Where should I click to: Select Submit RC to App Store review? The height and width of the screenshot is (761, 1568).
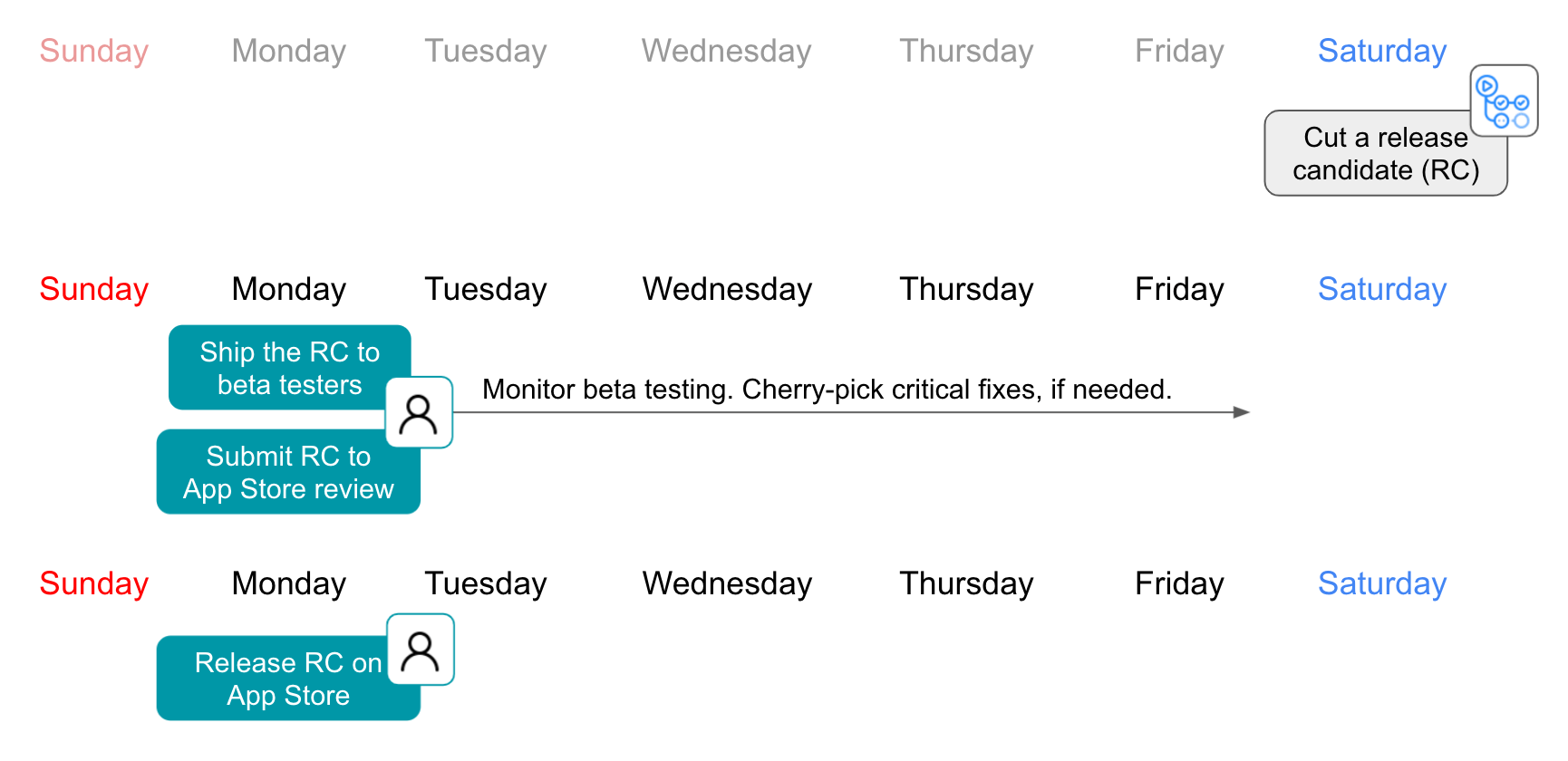tap(288, 472)
